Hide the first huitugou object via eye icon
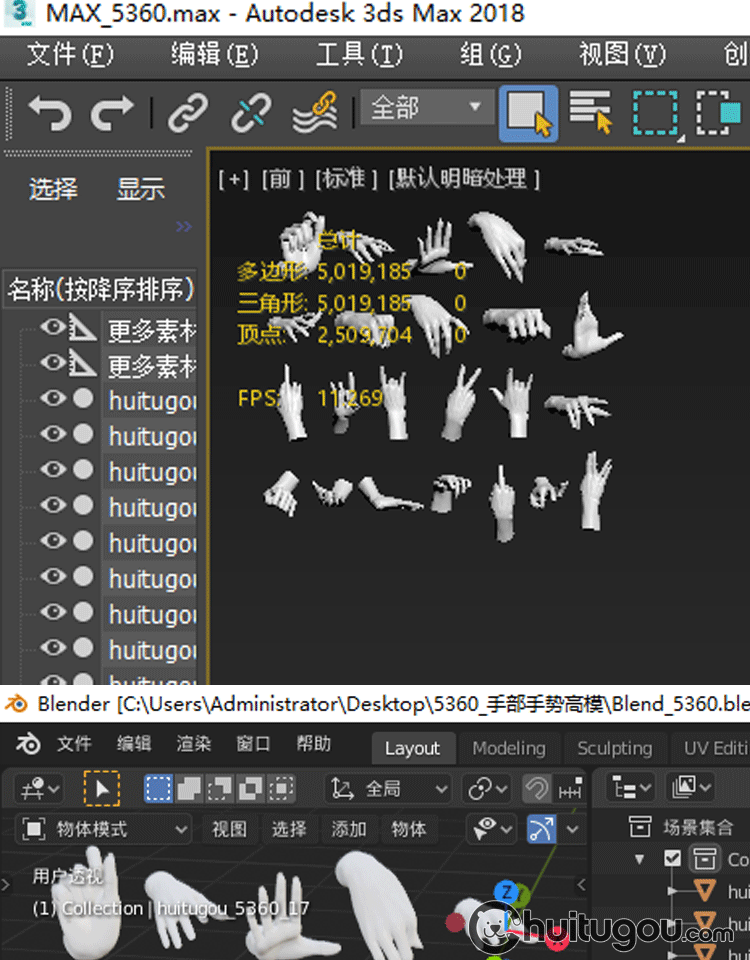 click(x=52, y=399)
